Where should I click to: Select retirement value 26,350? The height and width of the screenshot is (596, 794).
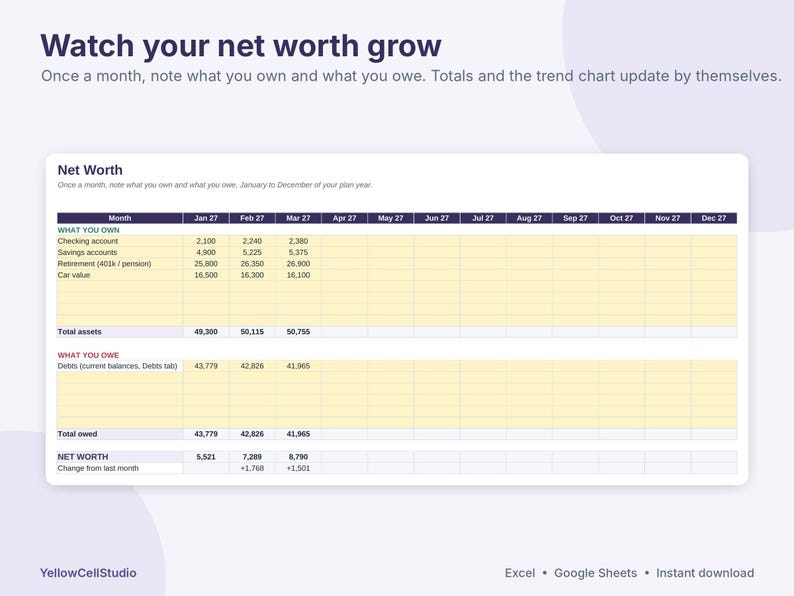pos(252,264)
